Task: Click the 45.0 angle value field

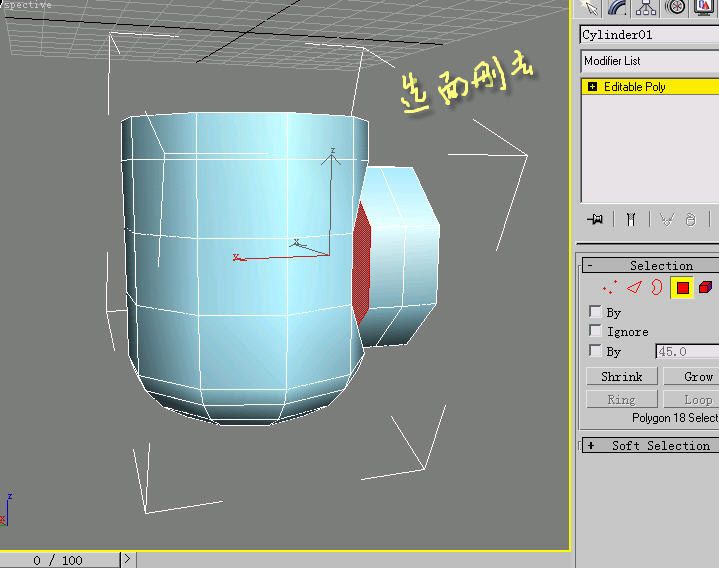Action: (x=687, y=352)
